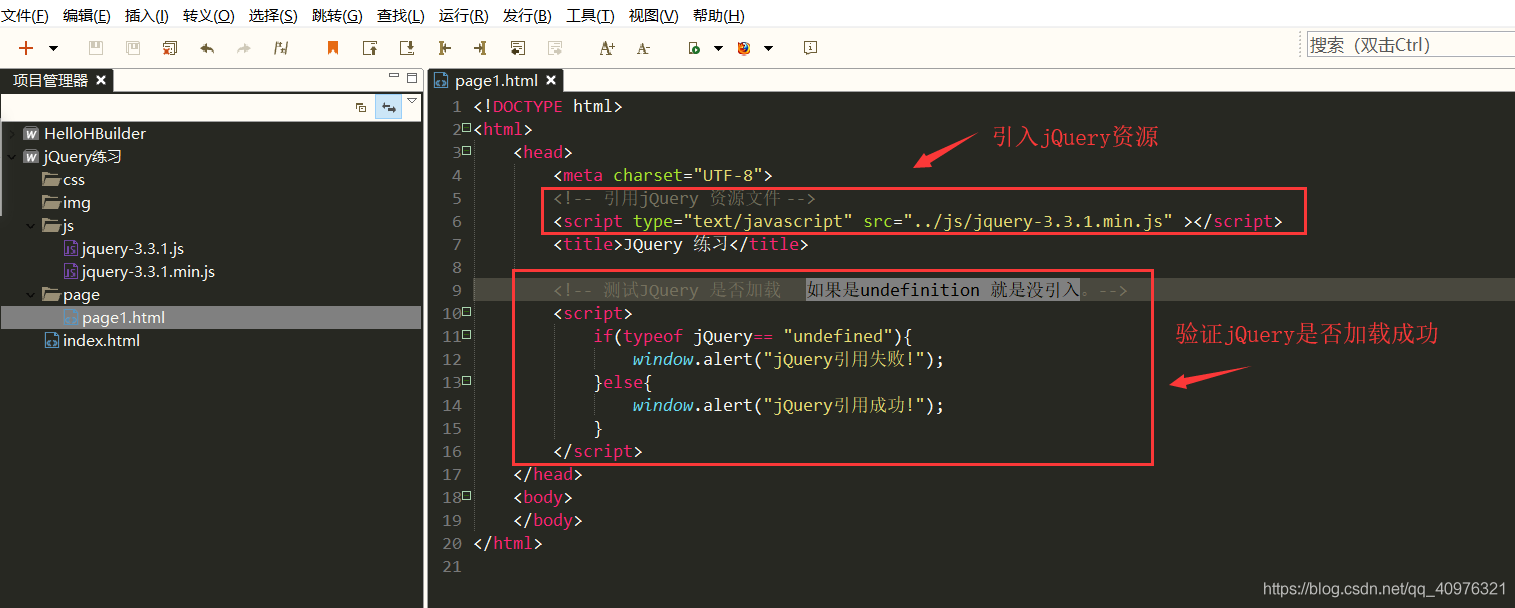Toggle link-with-editor in project manager

[x=388, y=107]
